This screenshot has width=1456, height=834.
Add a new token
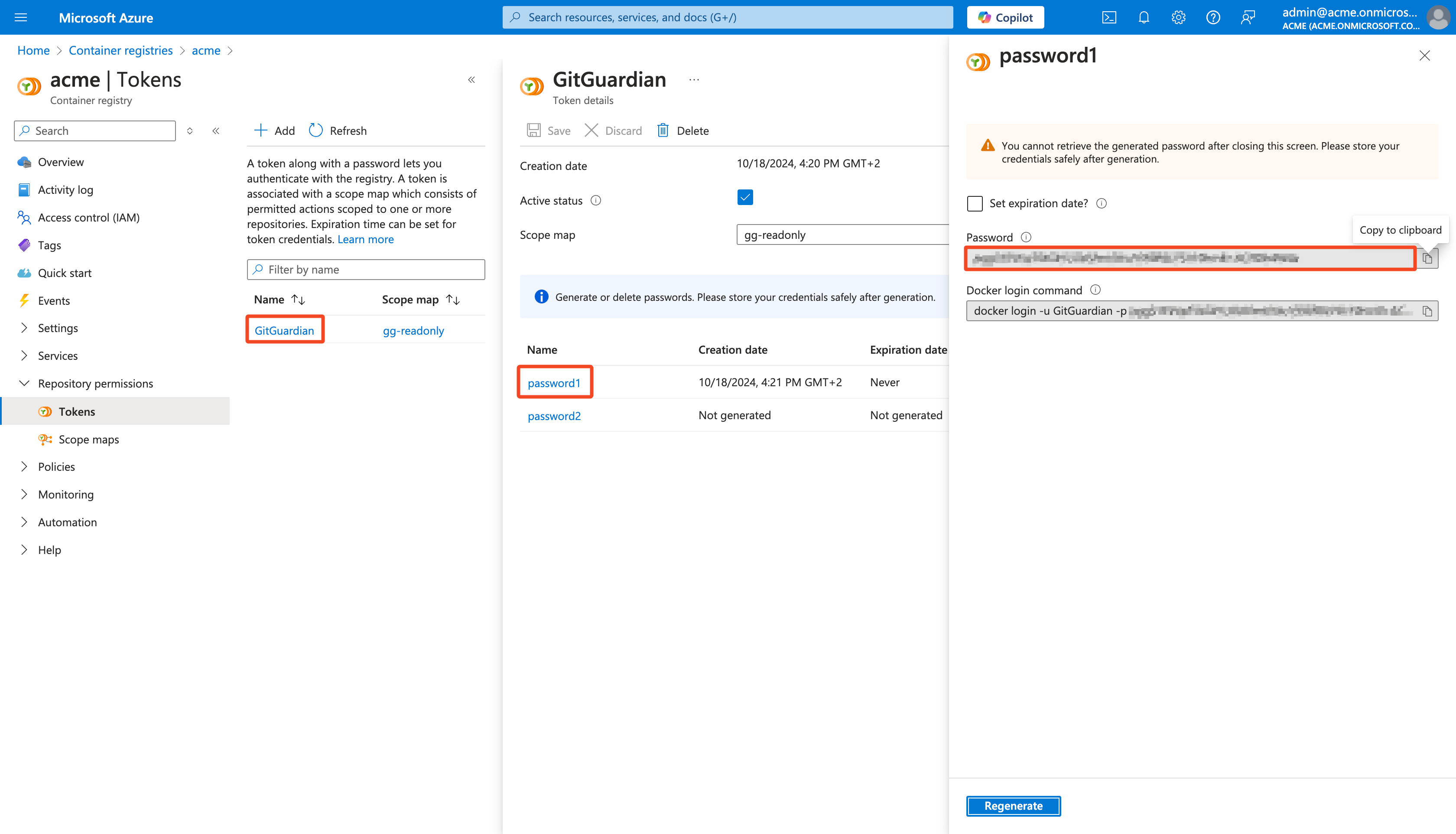(274, 130)
